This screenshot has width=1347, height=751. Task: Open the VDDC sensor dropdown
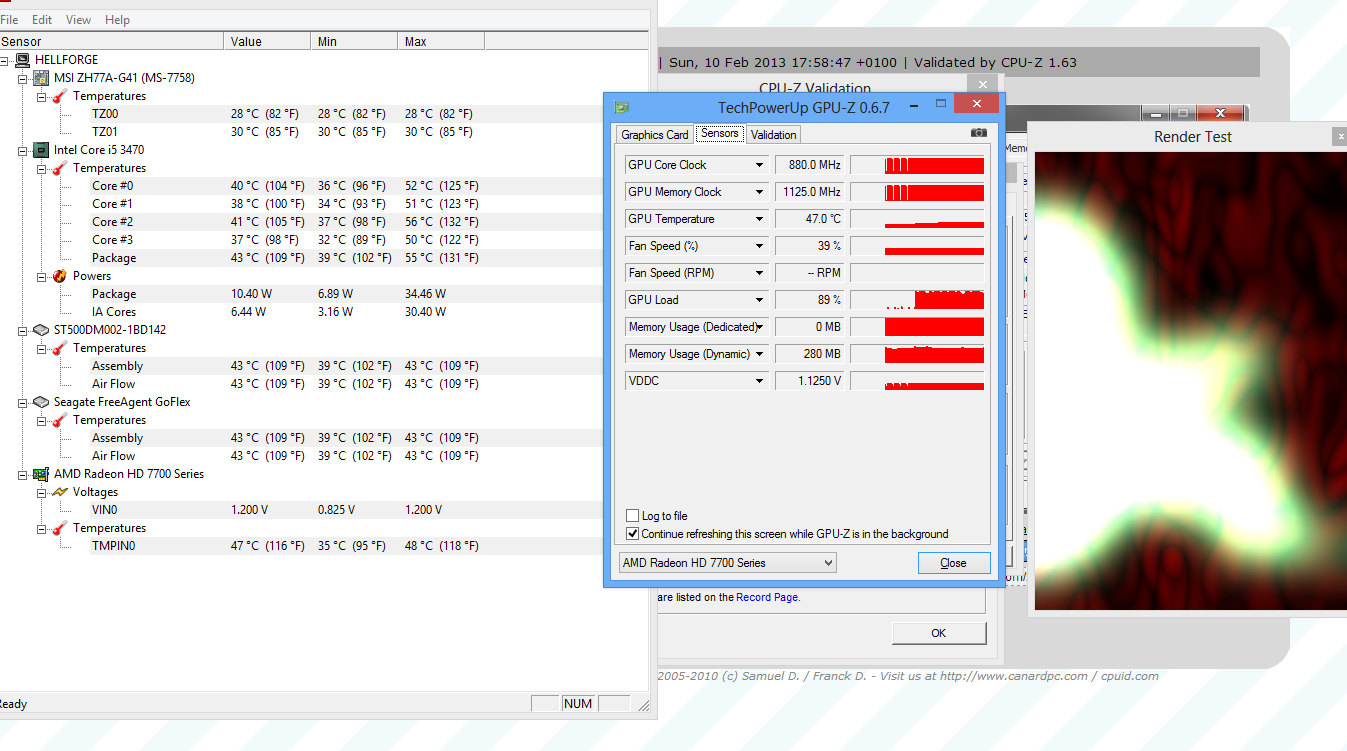click(759, 381)
